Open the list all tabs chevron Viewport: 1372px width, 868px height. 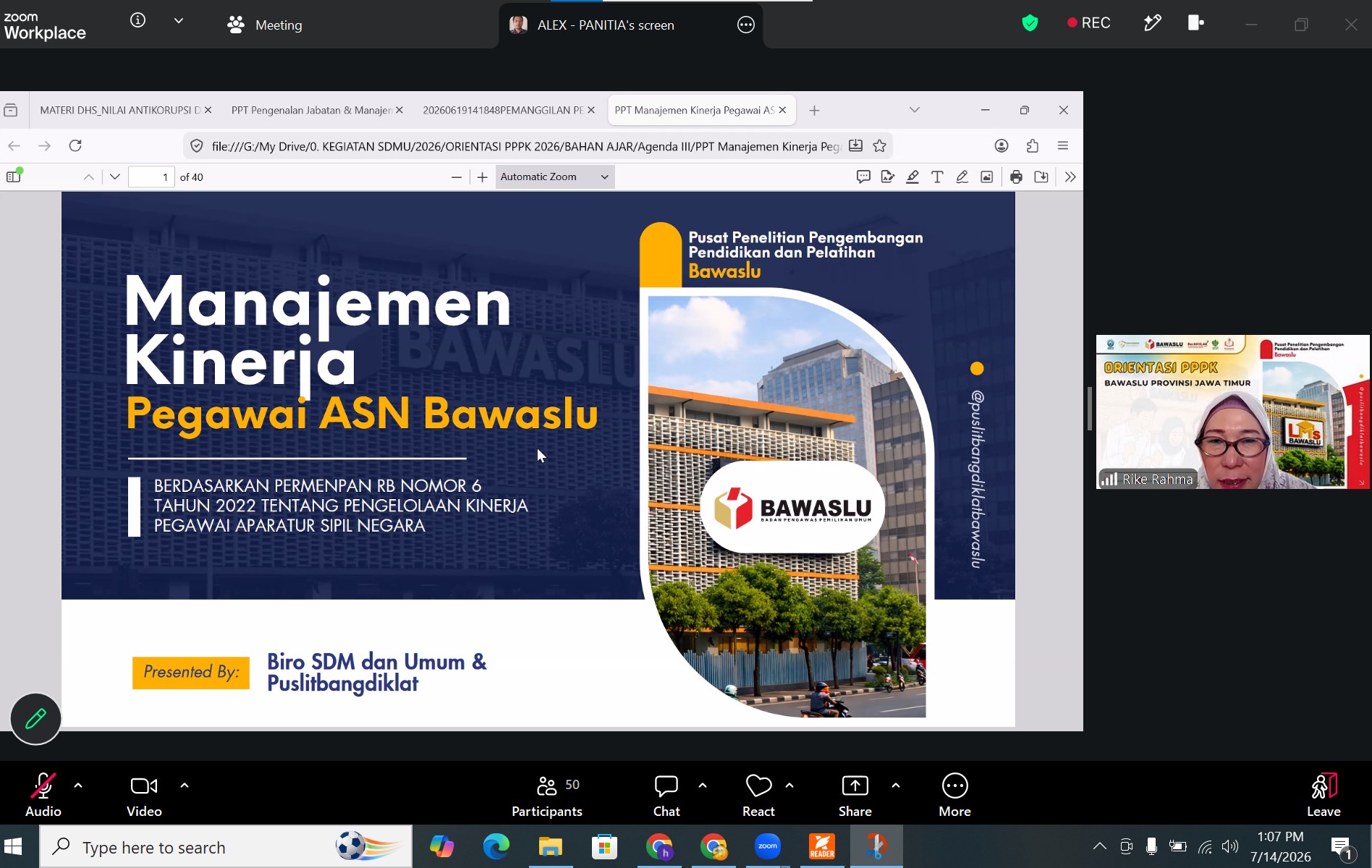(x=915, y=110)
